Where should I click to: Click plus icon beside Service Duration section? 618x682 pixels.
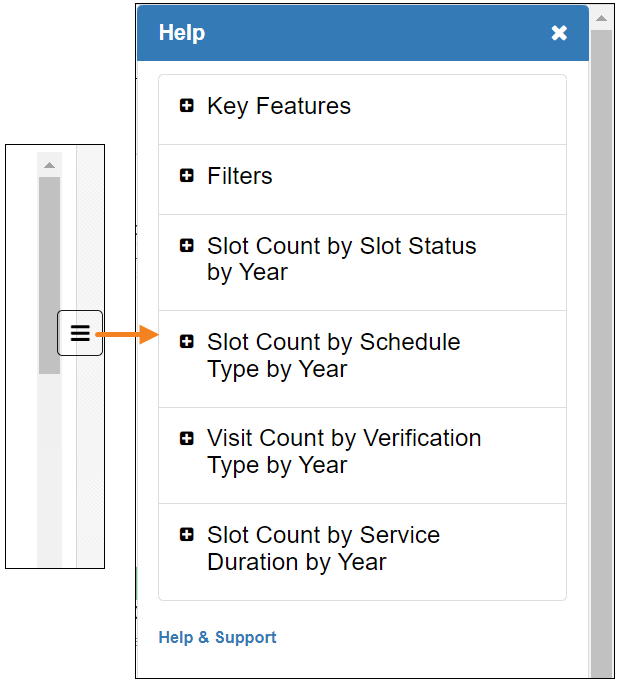pos(187,535)
